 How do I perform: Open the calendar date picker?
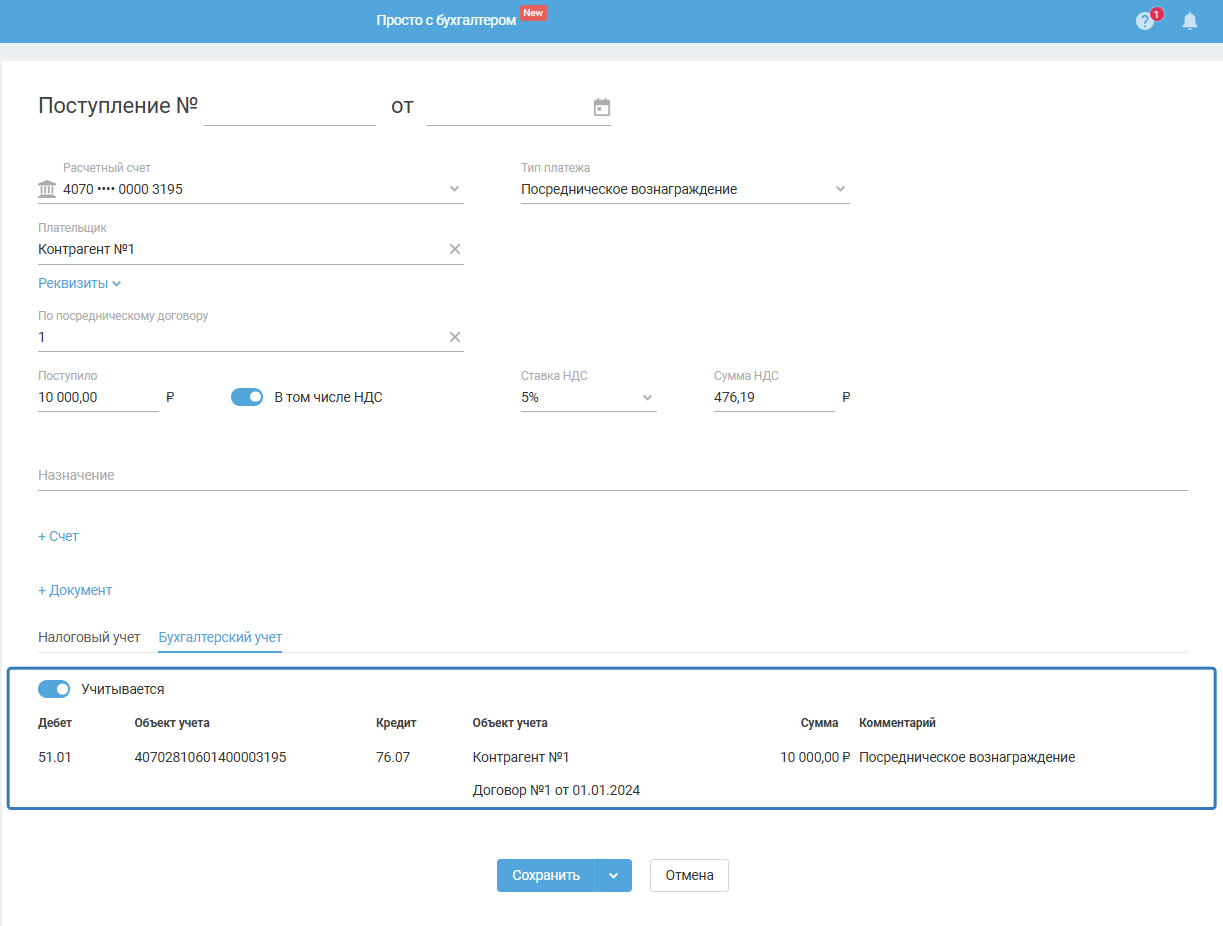(601, 107)
